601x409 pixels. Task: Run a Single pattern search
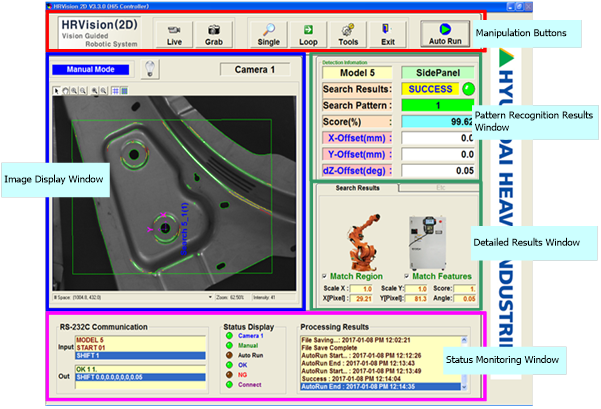(268, 34)
